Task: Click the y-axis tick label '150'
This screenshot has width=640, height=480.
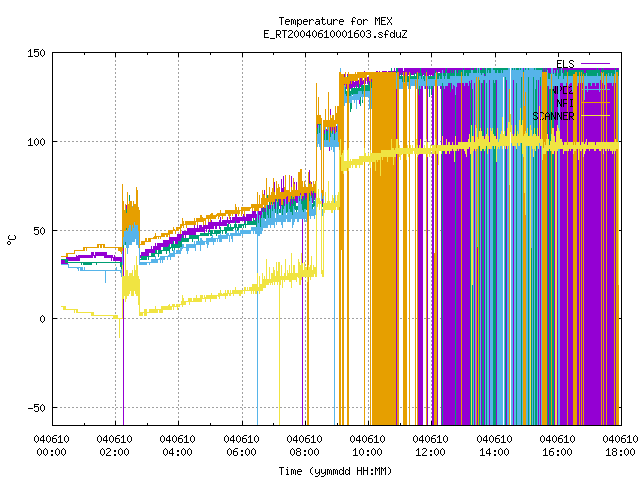Action: [36, 53]
